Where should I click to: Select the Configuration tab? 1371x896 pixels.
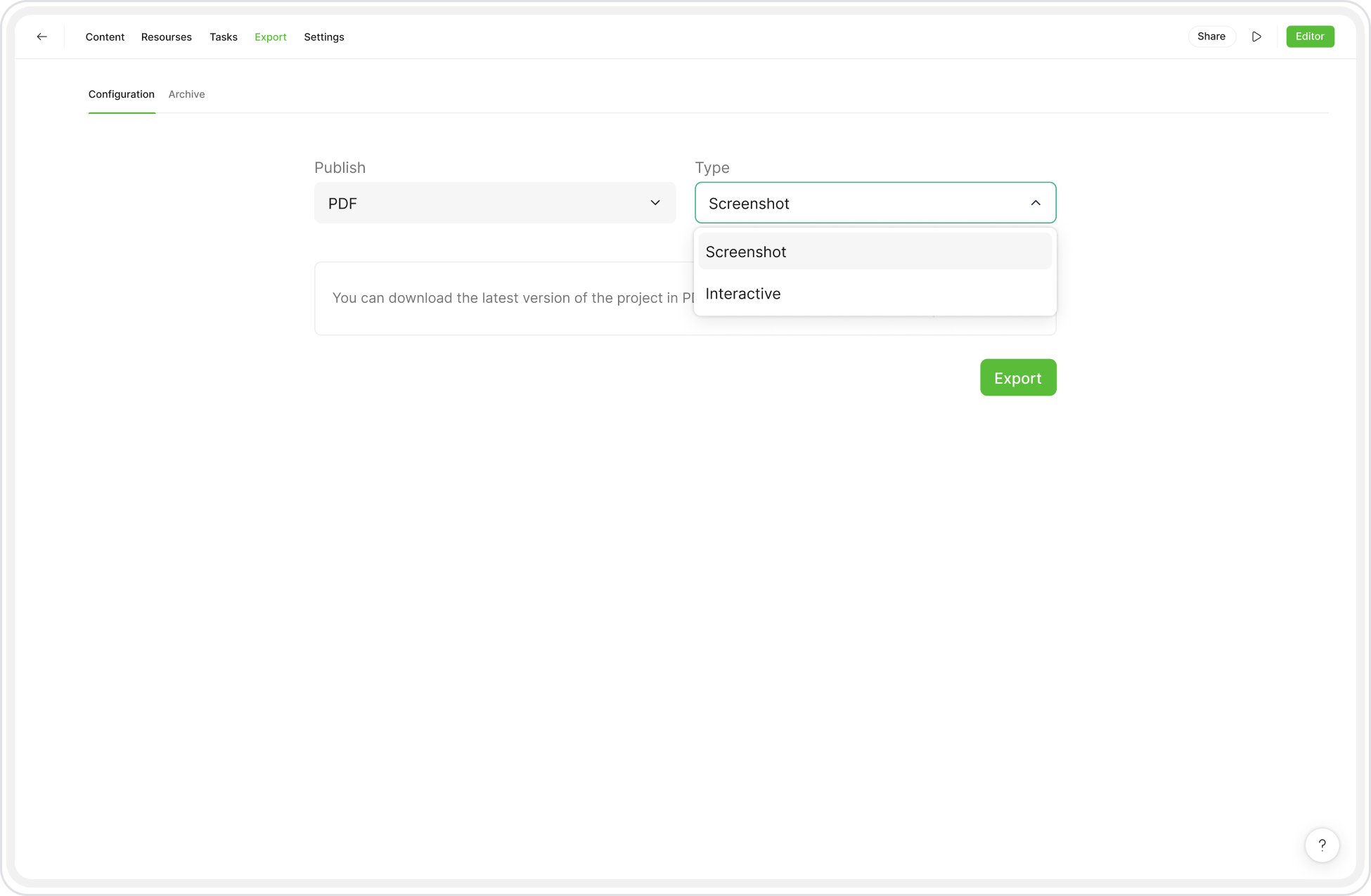point(121,94)
